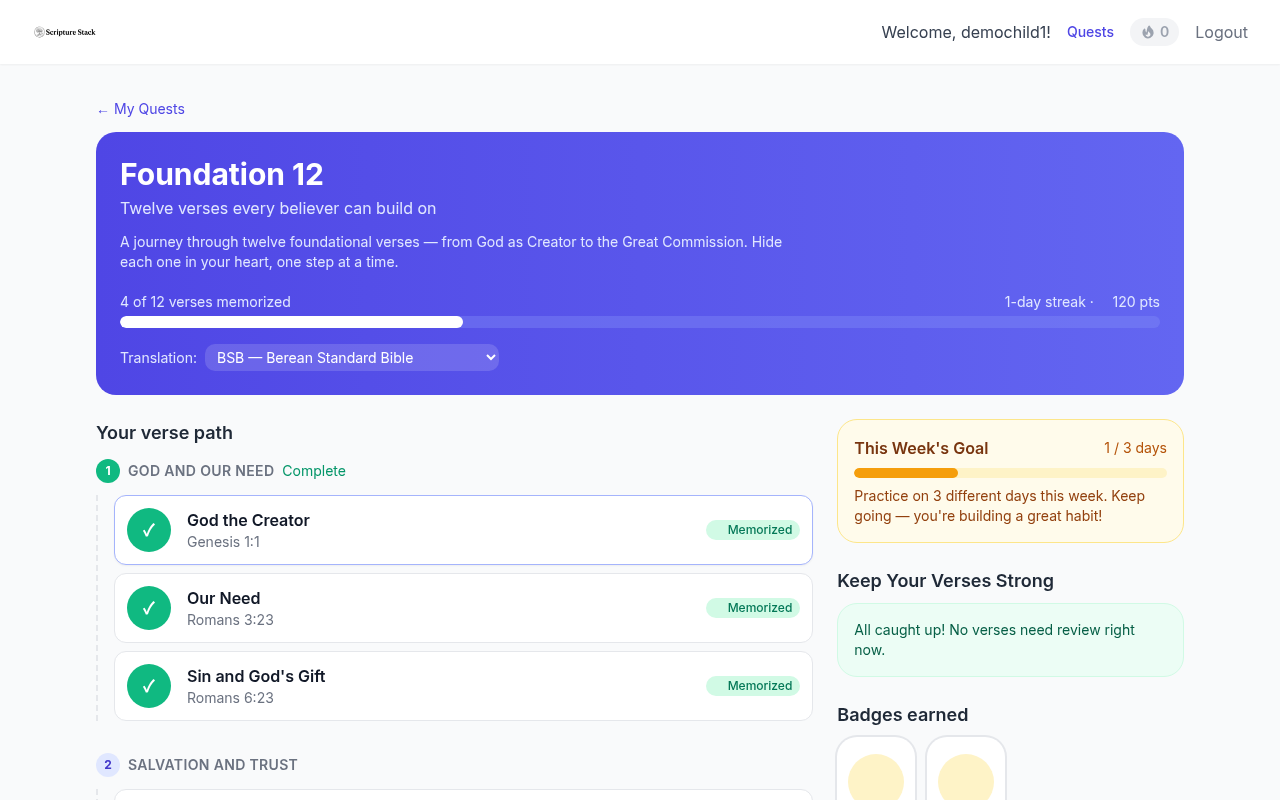Click the green checkmark beside Our Need
Viewport: 1280px width, 800px height.
click(x=149, y=608)
